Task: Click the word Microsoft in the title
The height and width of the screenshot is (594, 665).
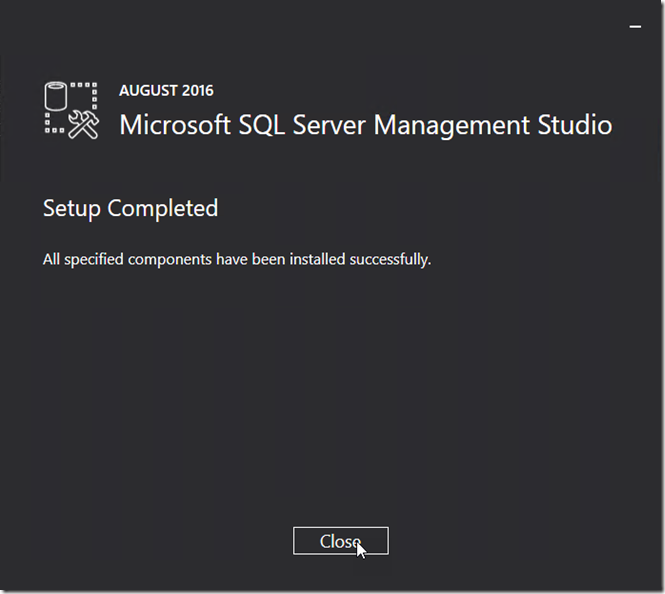Action: pos(175,125)
